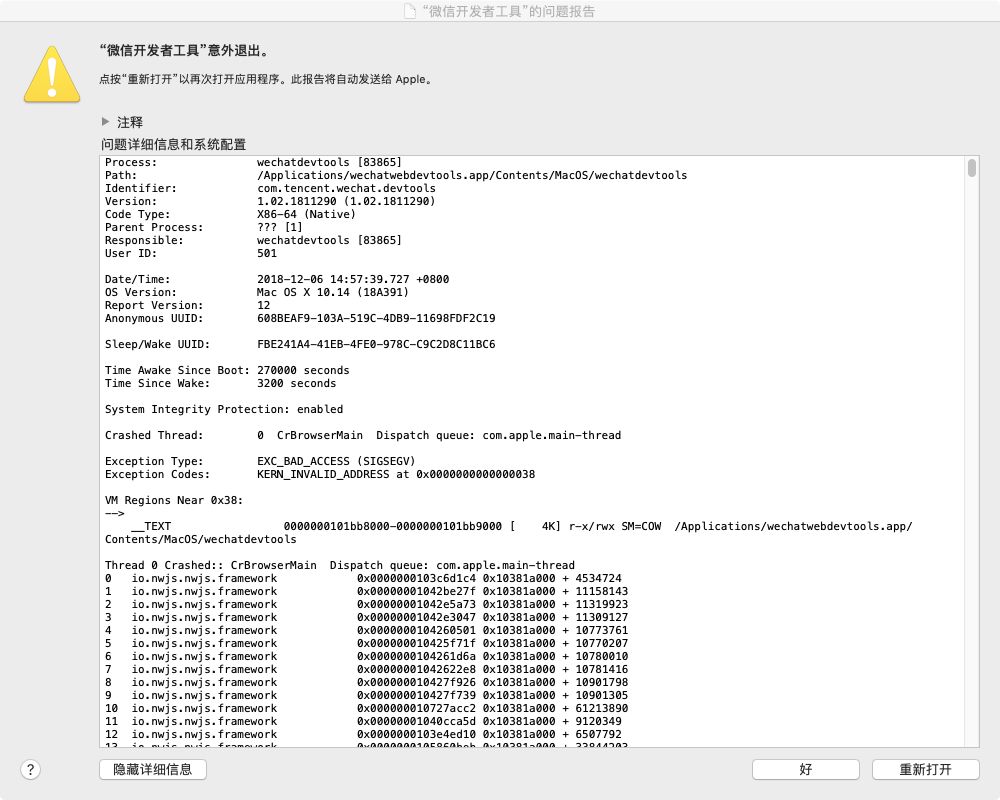Viewport: 1000px width, 800px height.
Task: Click the OS Version Mac OS X 10.14 line
Action: pos(256,292)
